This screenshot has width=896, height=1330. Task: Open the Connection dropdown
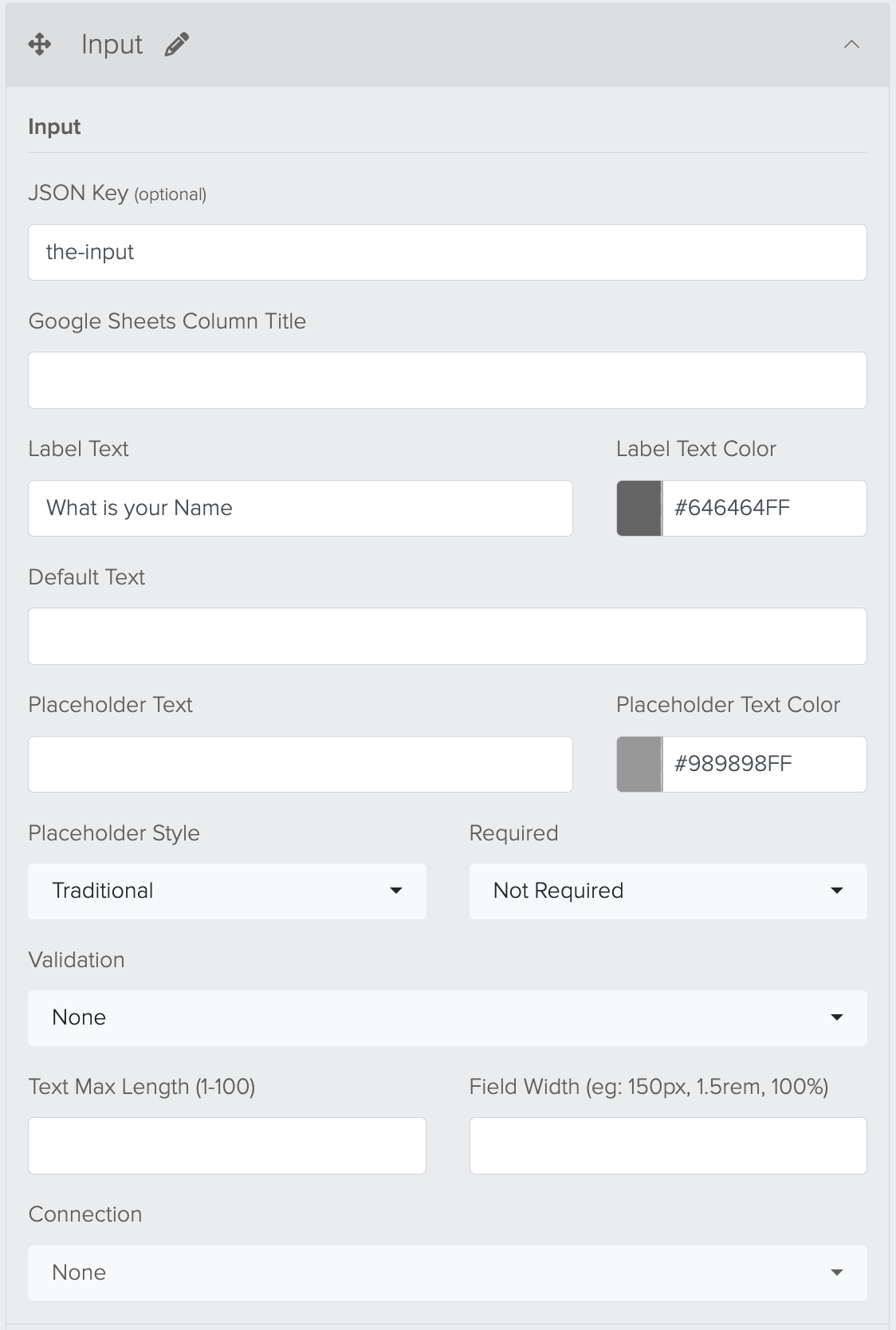pos(447,1273)
